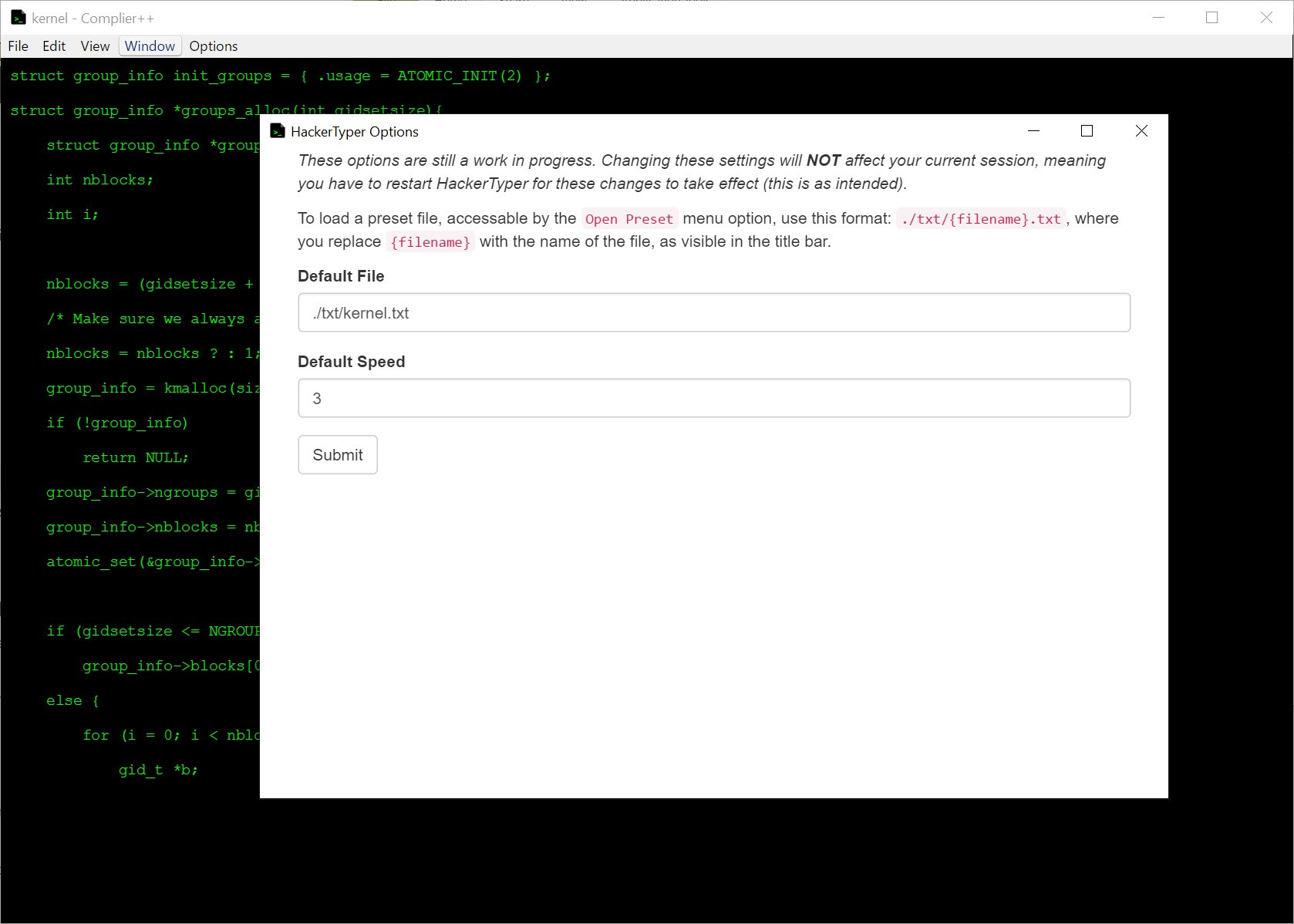
Task: Open the File menu
Action: tap(18, 46)
